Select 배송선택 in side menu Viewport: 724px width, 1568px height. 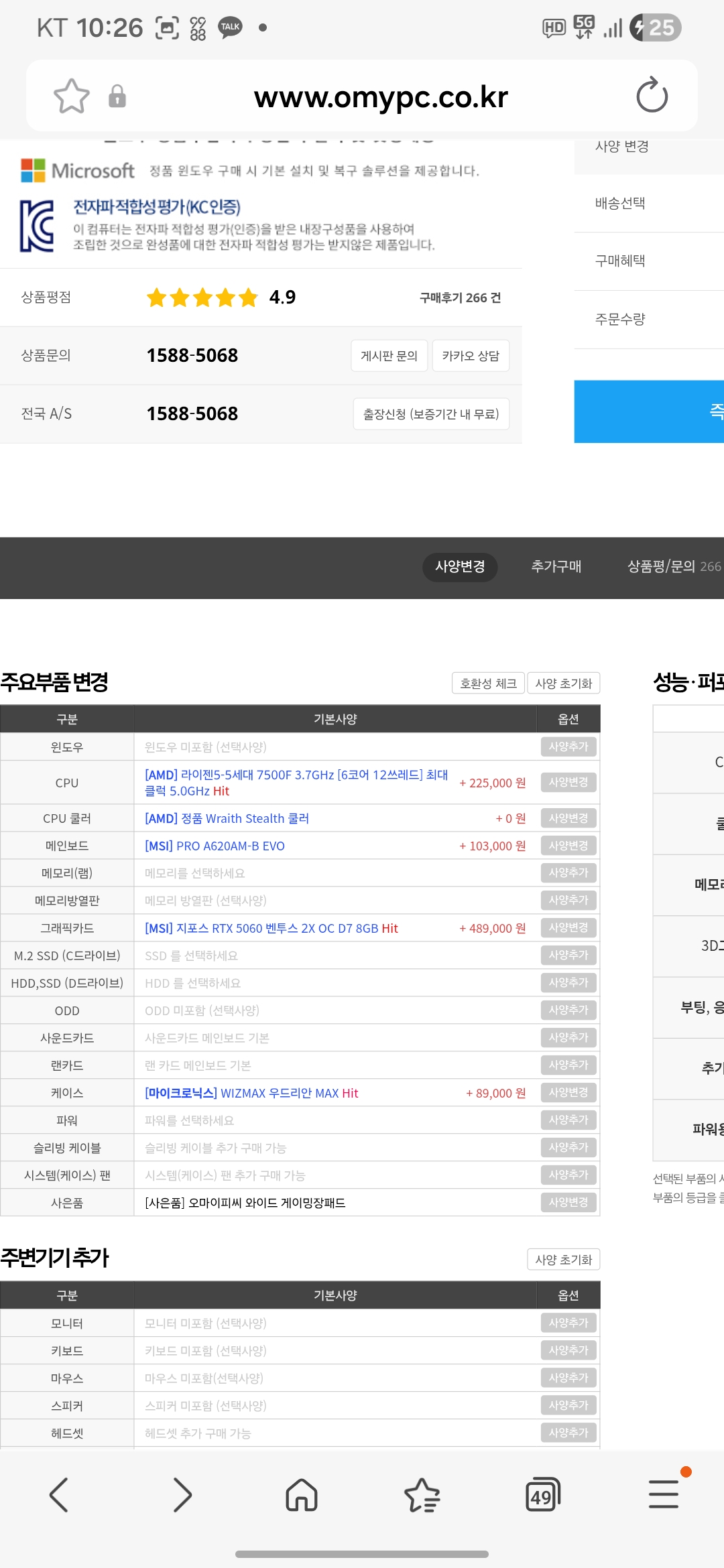[x=620, y=204]
